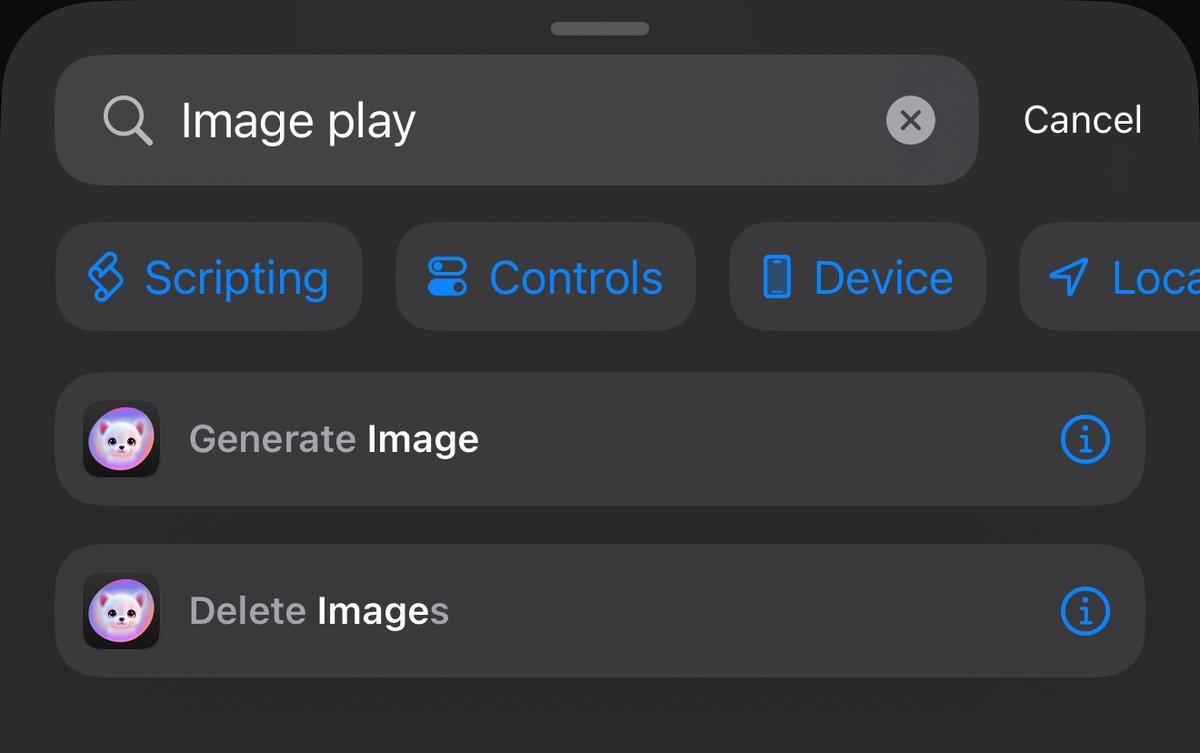Tap the magnifying glass search icon
1200x753 pixels.
click(x=128, y=121)
